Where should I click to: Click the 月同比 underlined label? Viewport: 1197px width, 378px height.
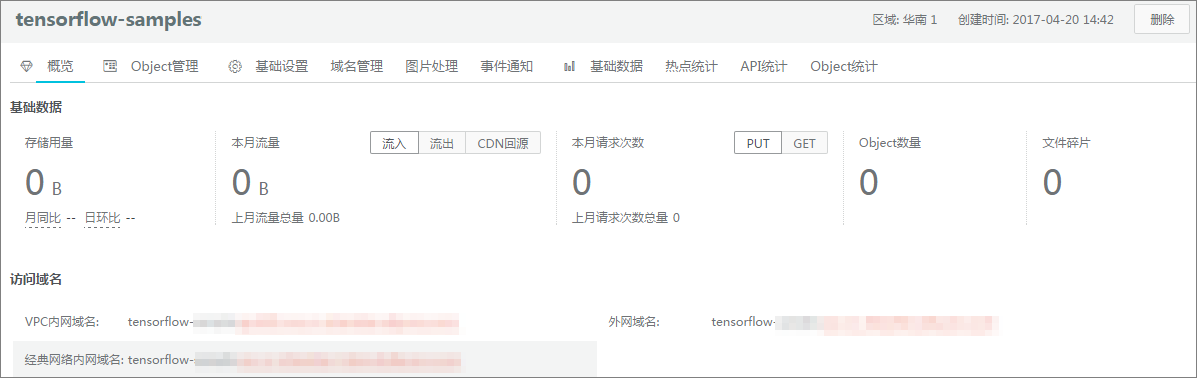point(43,218)
